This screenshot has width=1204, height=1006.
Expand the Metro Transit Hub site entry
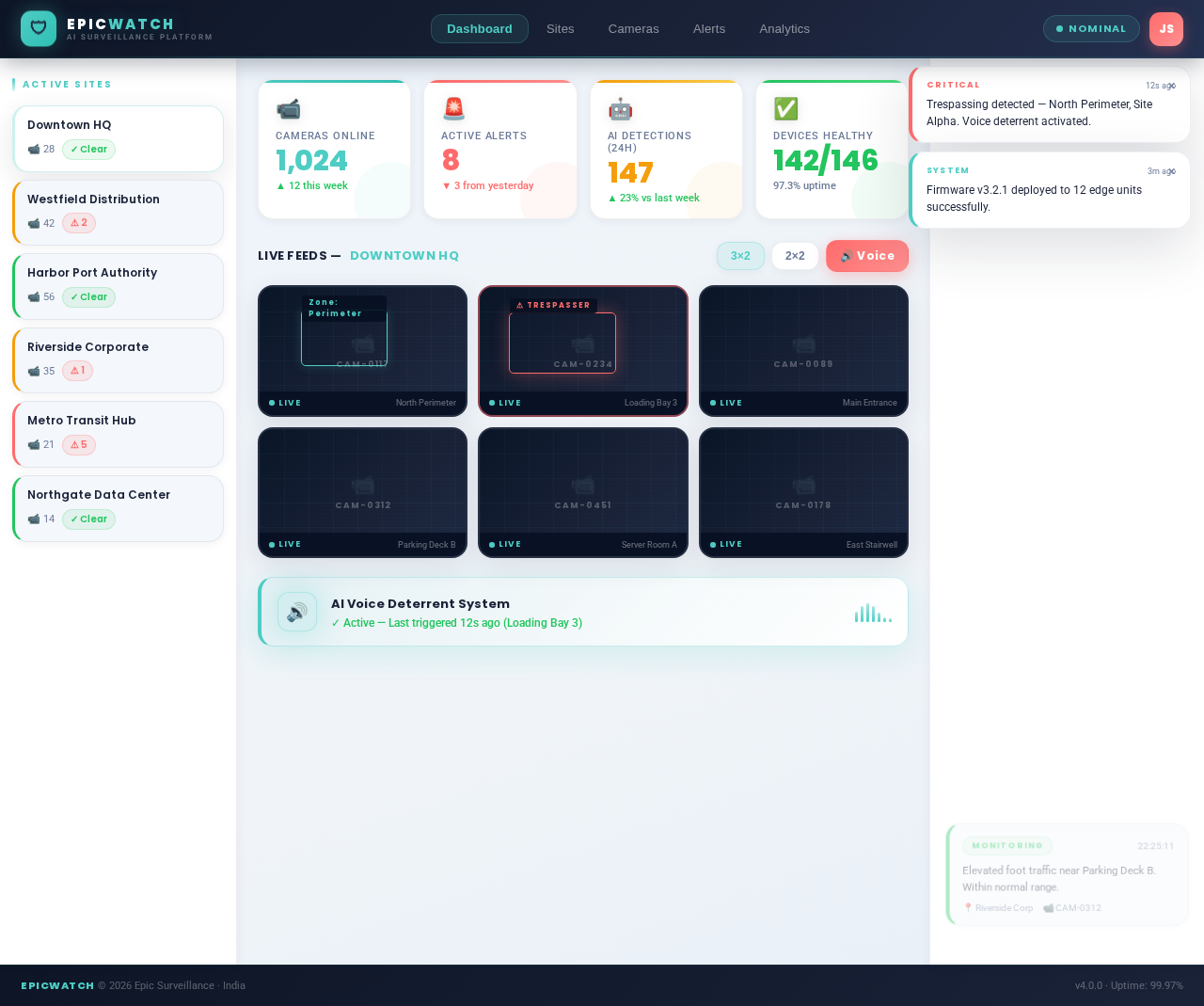[118, 433]
